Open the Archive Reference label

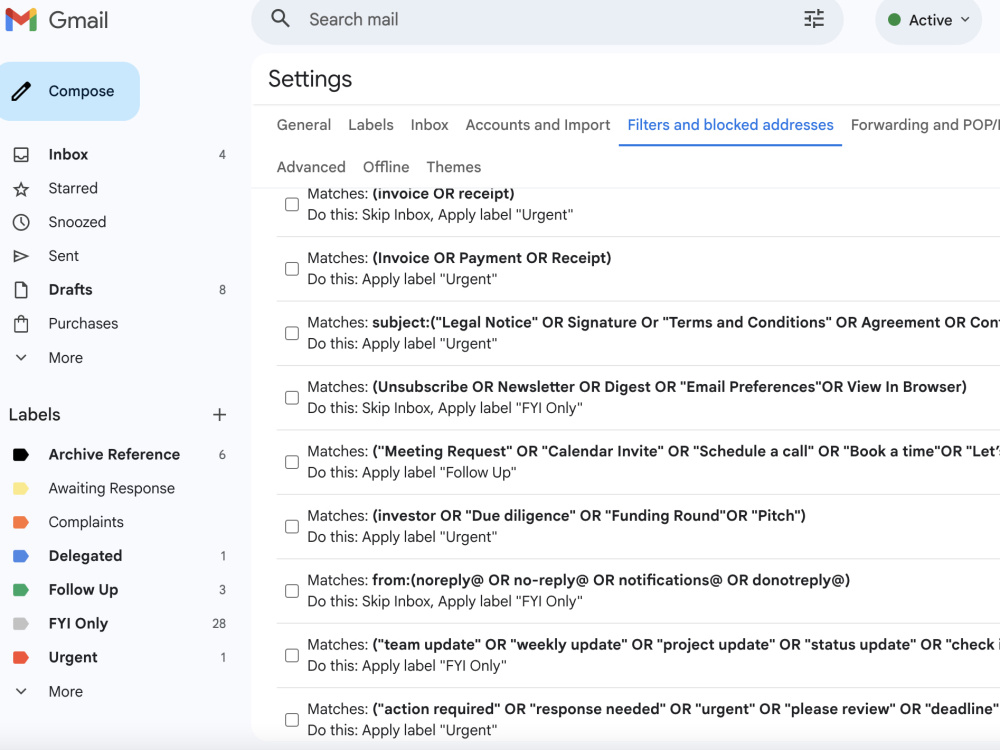(x=114, y=455)
